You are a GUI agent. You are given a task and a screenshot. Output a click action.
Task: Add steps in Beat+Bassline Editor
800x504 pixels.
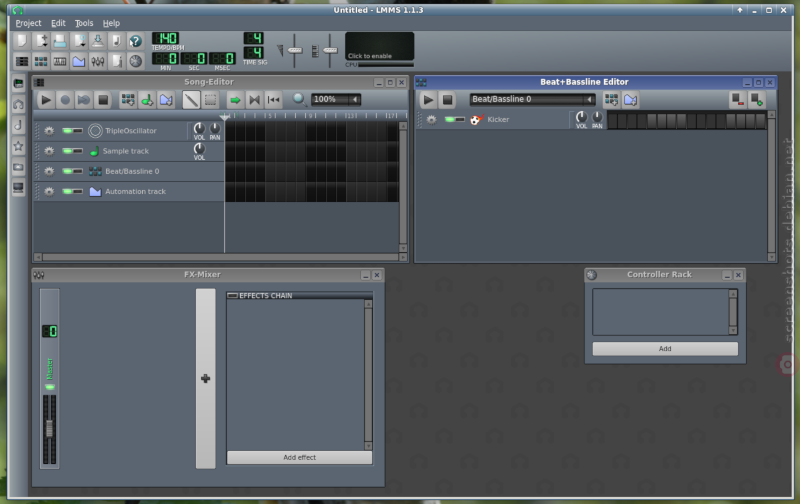coord(757,100)
